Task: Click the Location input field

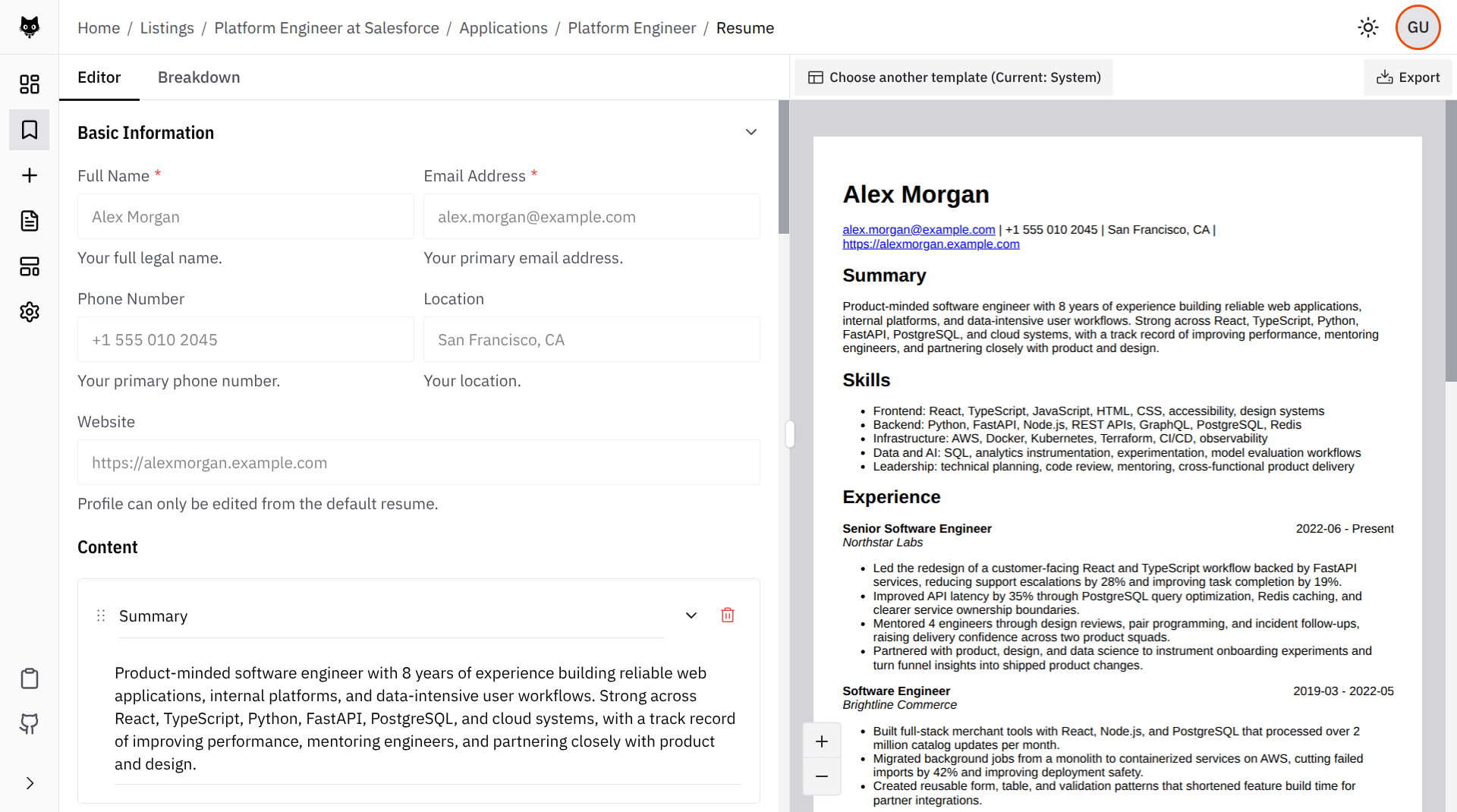Action: 592,340
